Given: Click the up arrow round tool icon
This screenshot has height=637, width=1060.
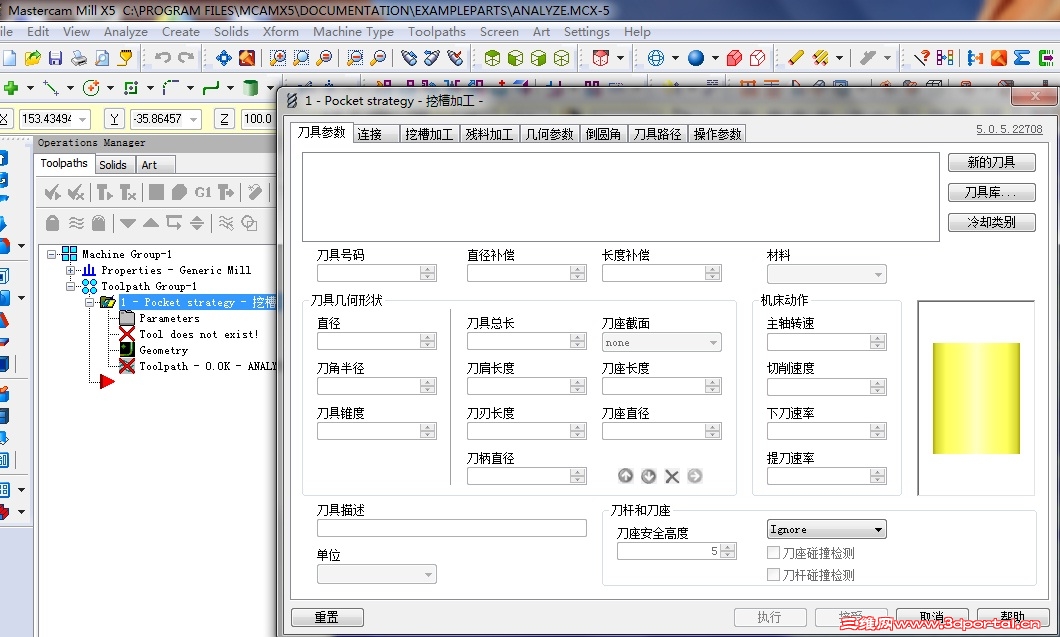Looking at the screenshot, I should coord(625,476).
